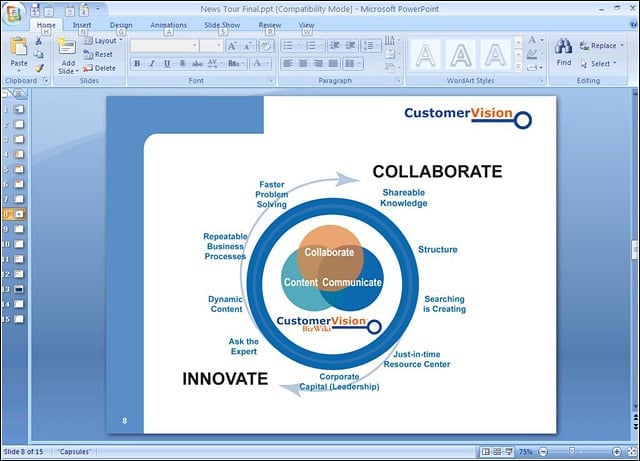640x461 pixels.
Task: Decrease font size with Shrink Font
Action: click(247, 46)
